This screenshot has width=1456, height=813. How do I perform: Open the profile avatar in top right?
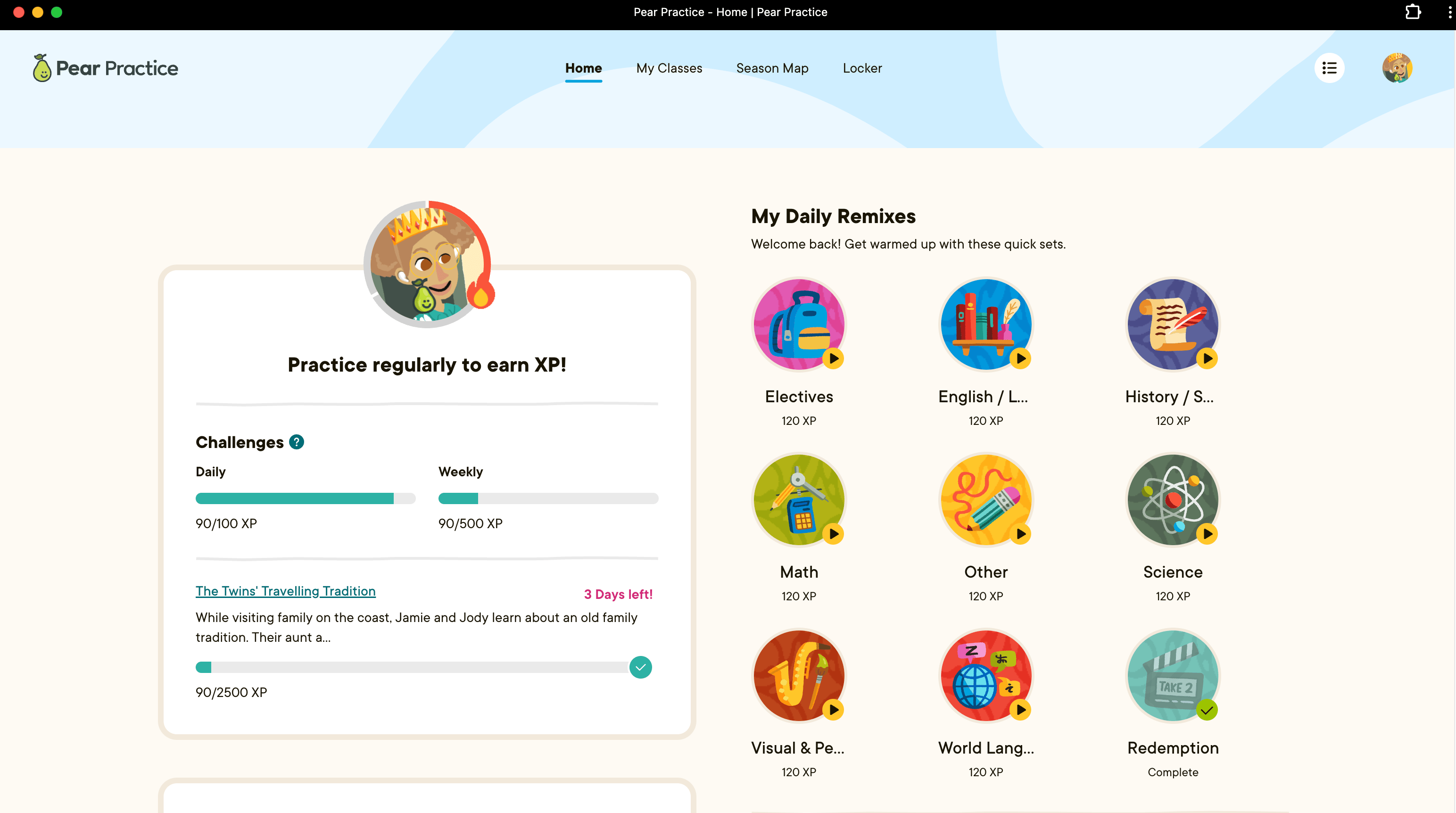click(1397, 68)
